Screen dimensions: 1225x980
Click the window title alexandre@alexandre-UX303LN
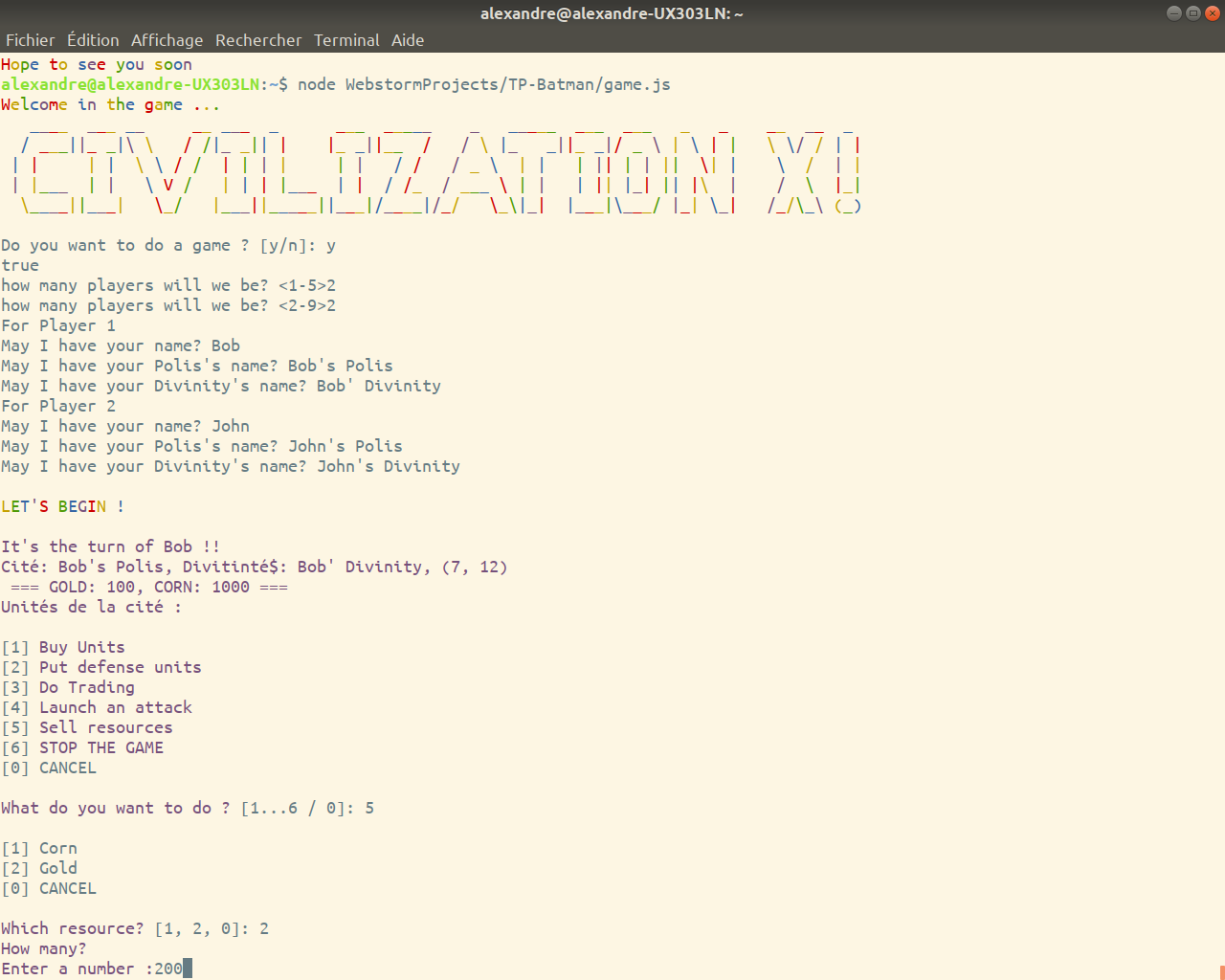612,13
